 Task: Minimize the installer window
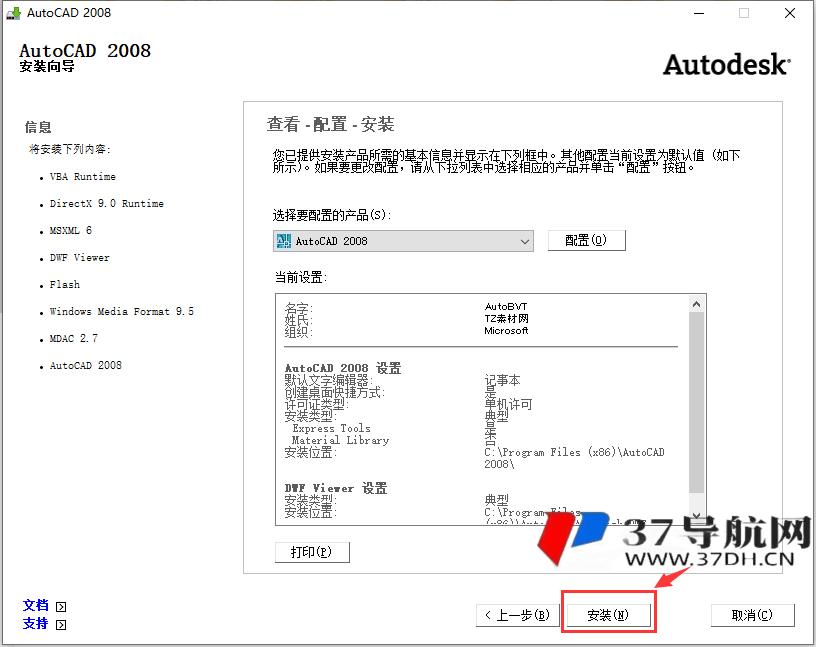click(x=697, y=13)
